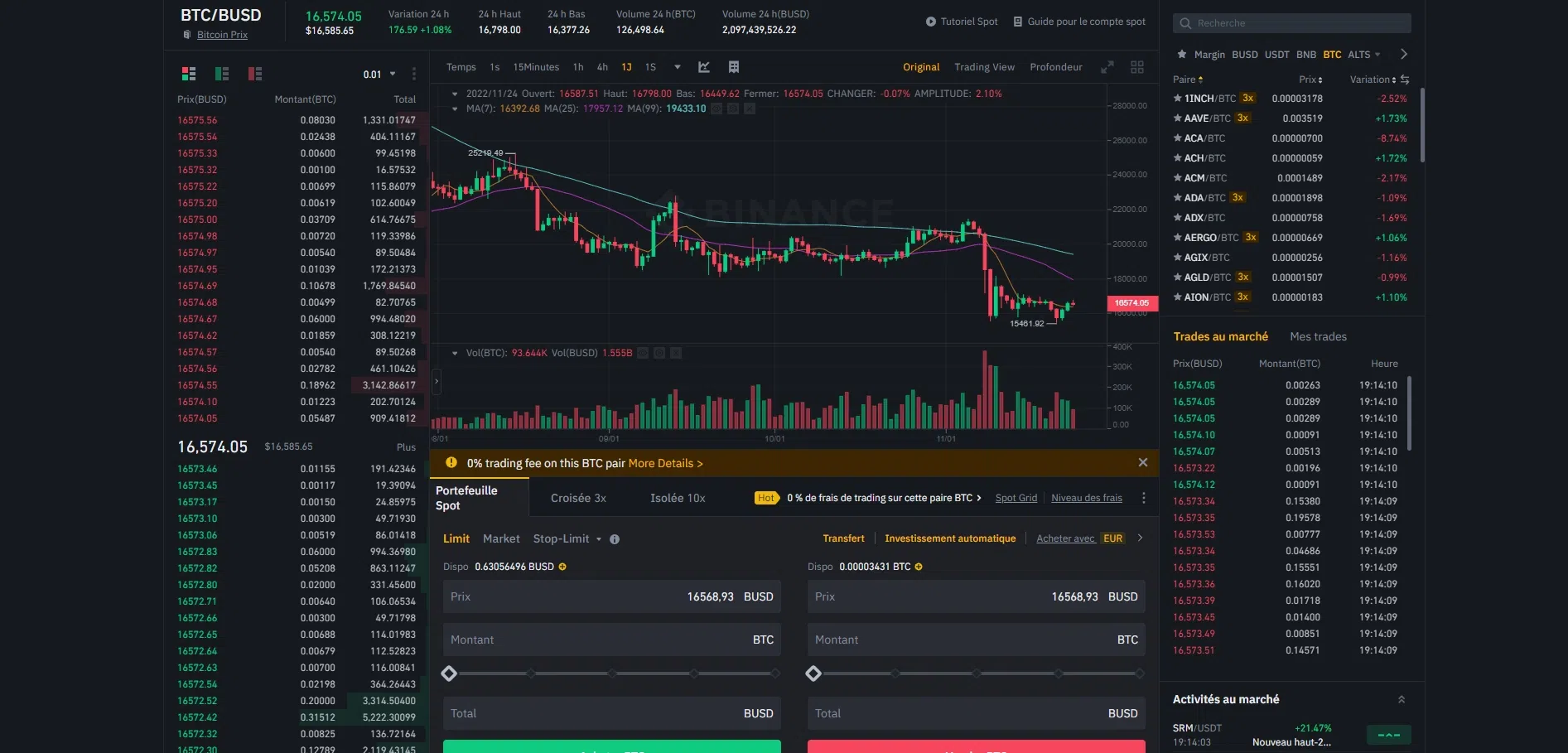This screenshot has width=1568, height=753.
Task: Click the Bitcoin Prix document icon
Action: (x=187, y=35)
